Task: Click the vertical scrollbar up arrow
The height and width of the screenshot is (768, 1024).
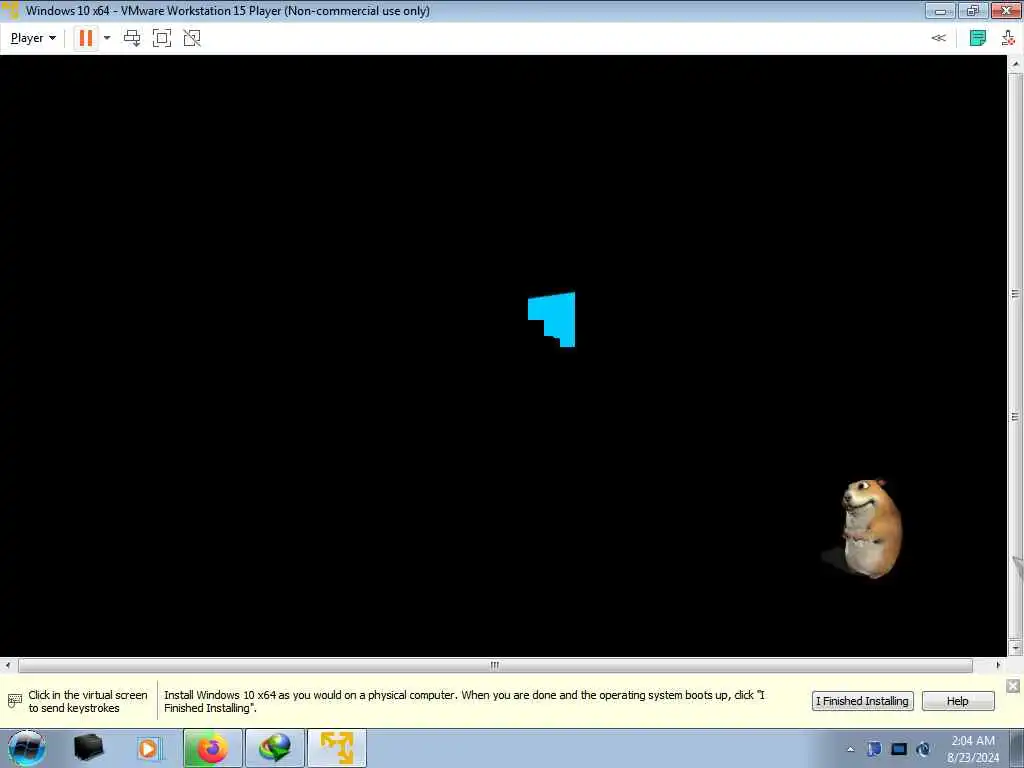Action: pos(1016,64)
